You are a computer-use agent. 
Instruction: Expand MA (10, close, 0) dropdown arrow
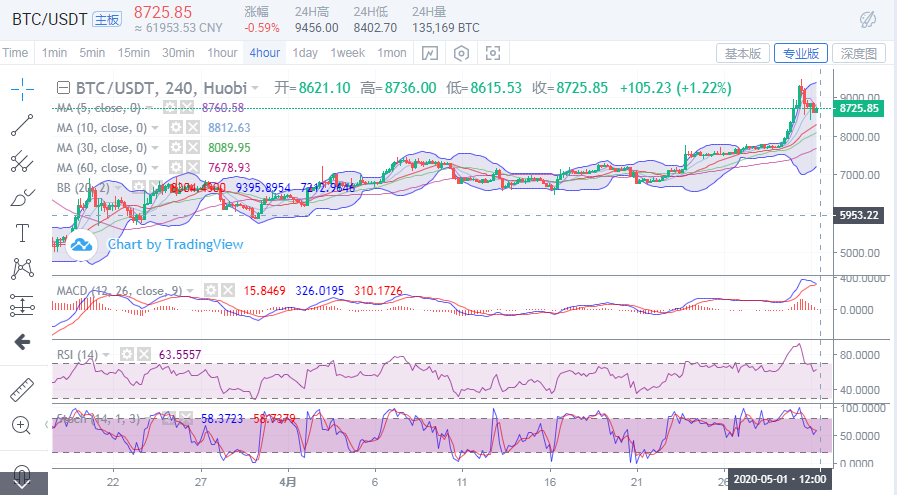[x=155, y=128]
